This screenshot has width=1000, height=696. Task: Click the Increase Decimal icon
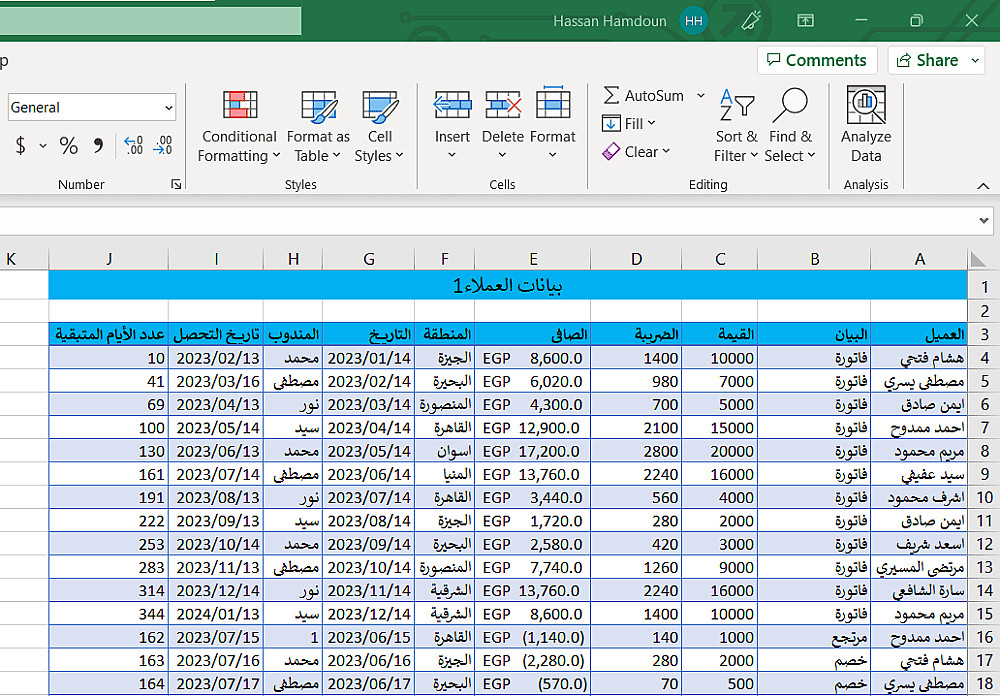[133, 146]
